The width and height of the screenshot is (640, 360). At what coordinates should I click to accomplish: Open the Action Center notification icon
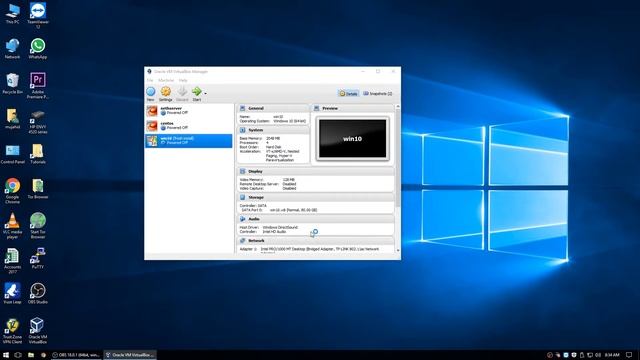(629, 355)
